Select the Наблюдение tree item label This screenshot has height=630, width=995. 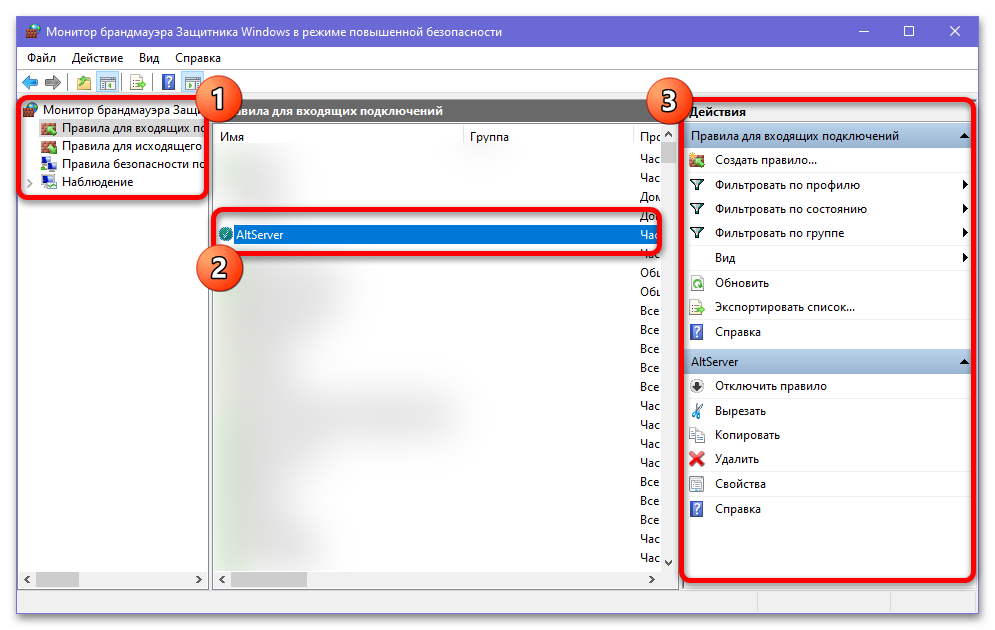tap(98, 182)
